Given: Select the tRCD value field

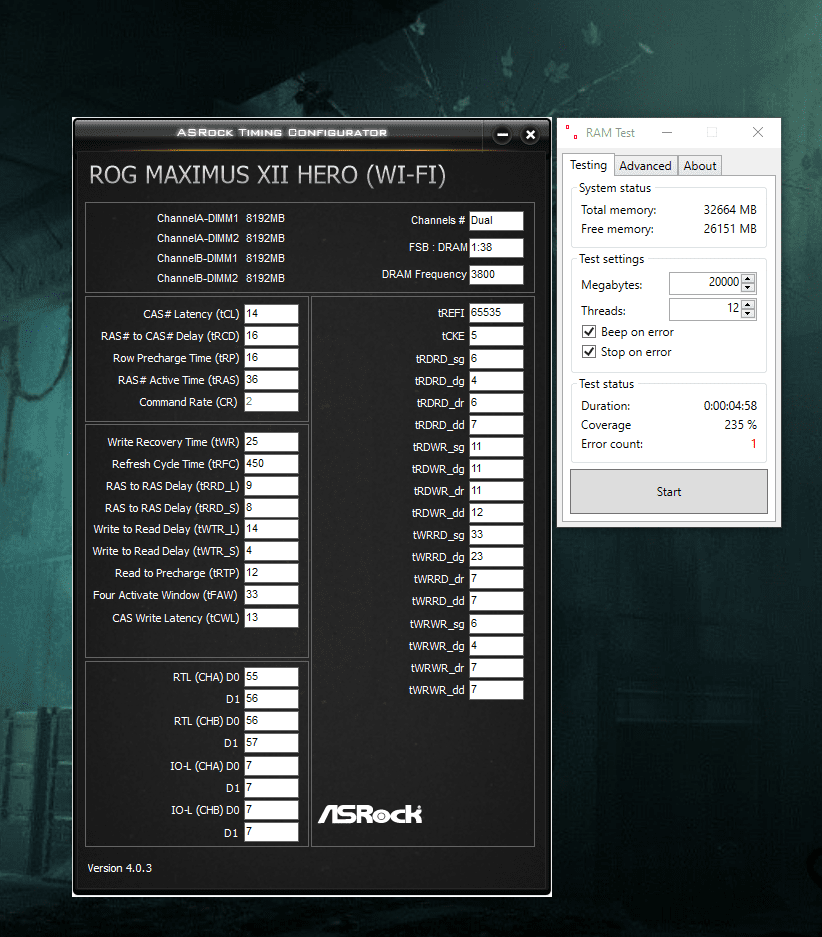Looking at the screenshot, I should (271, 336).
